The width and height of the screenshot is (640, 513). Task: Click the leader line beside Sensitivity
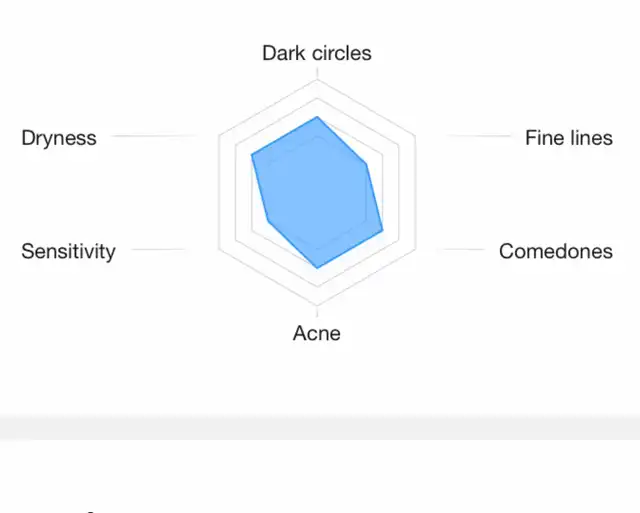click(x=160, y=249)
